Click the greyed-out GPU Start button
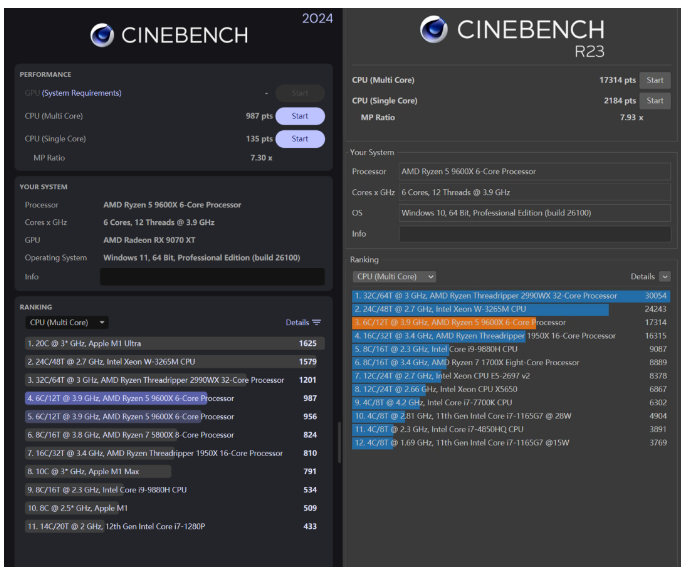Viewport: 685px width, 575px height. click(x=299, y=93)
